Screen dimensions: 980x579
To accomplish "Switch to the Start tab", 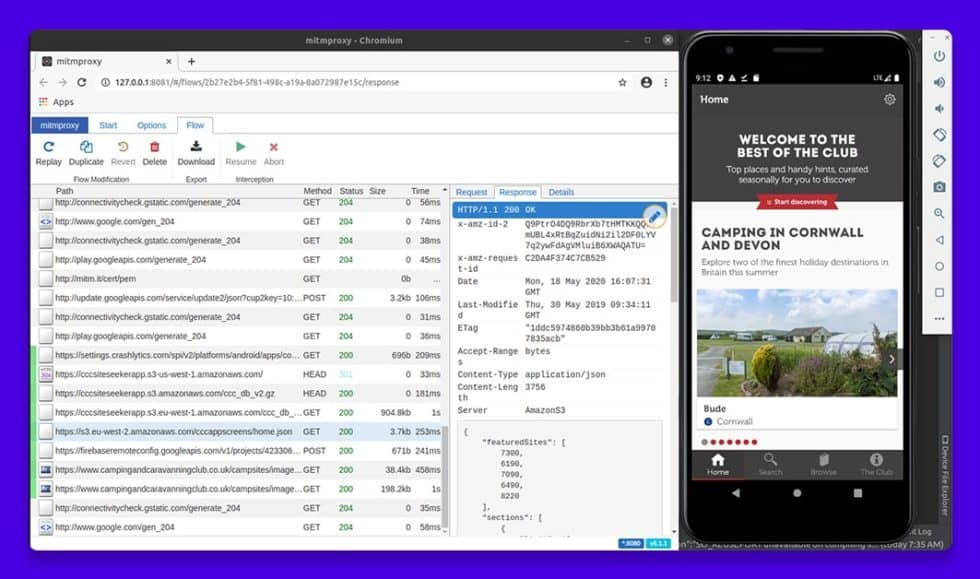I will (x=108, y=125).
